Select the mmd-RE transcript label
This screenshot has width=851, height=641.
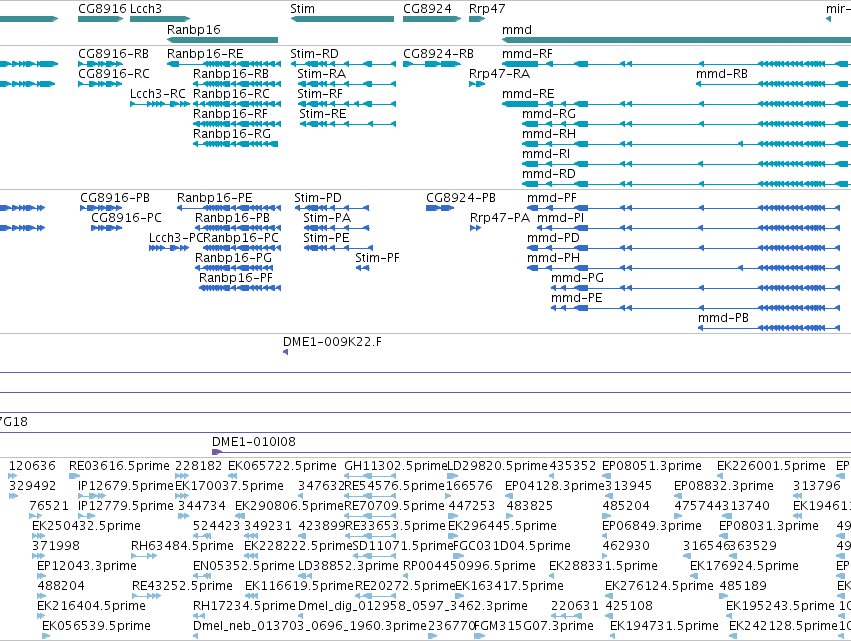click(528, 94)
